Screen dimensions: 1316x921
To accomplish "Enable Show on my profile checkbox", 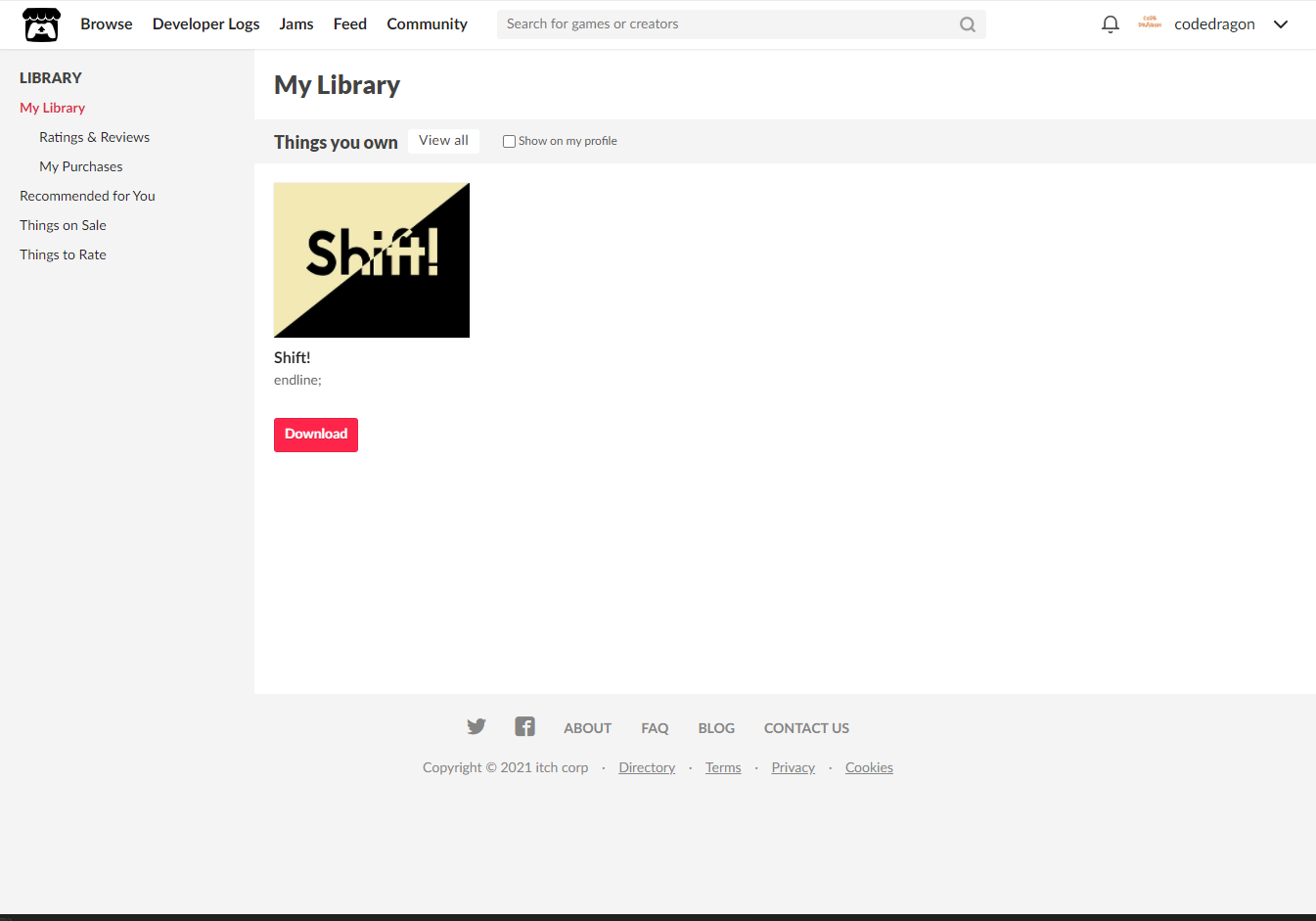I will coord(509,141).
